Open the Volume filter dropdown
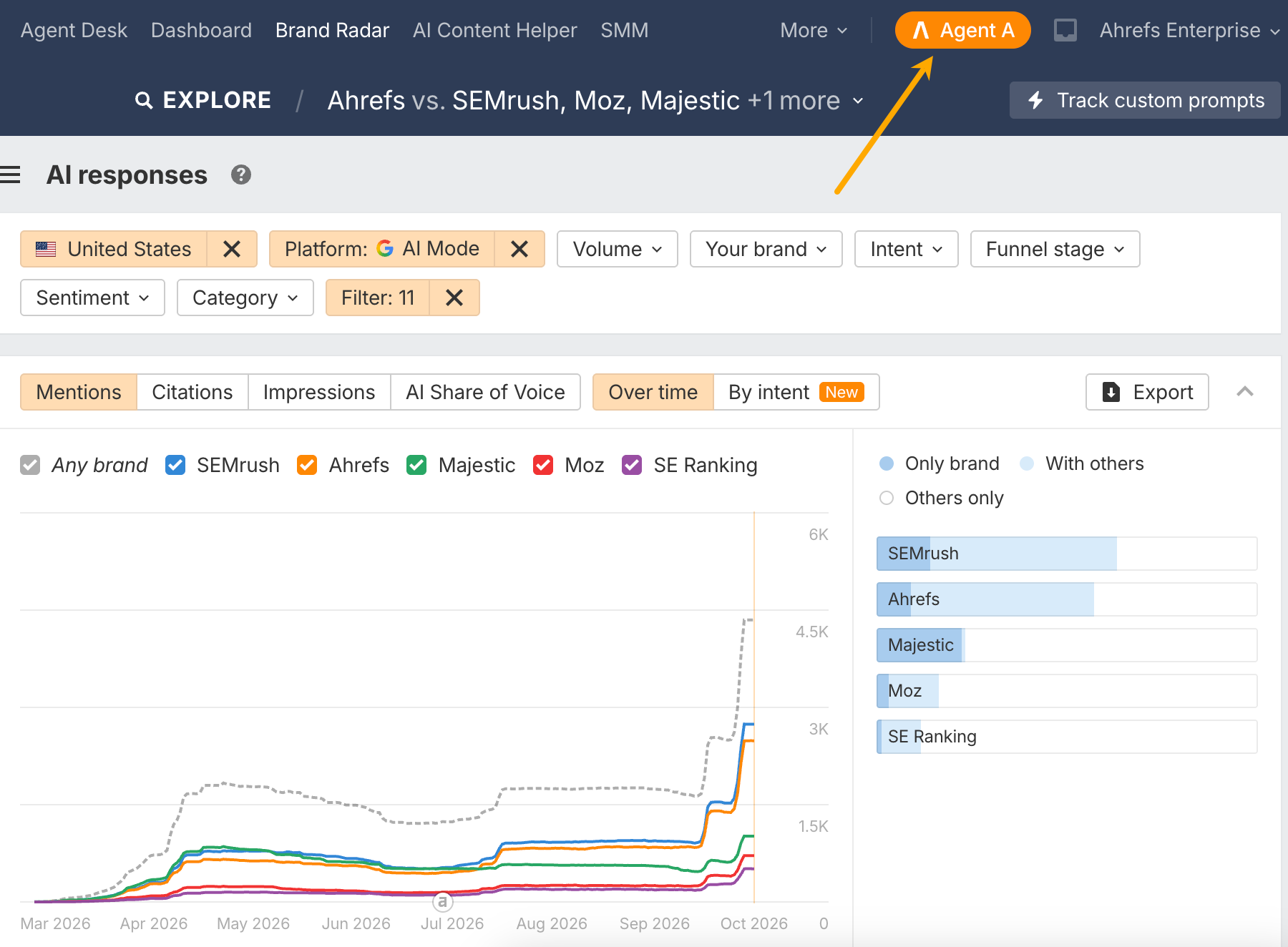This screenshot has width=1288, height=947. [618, 249]
